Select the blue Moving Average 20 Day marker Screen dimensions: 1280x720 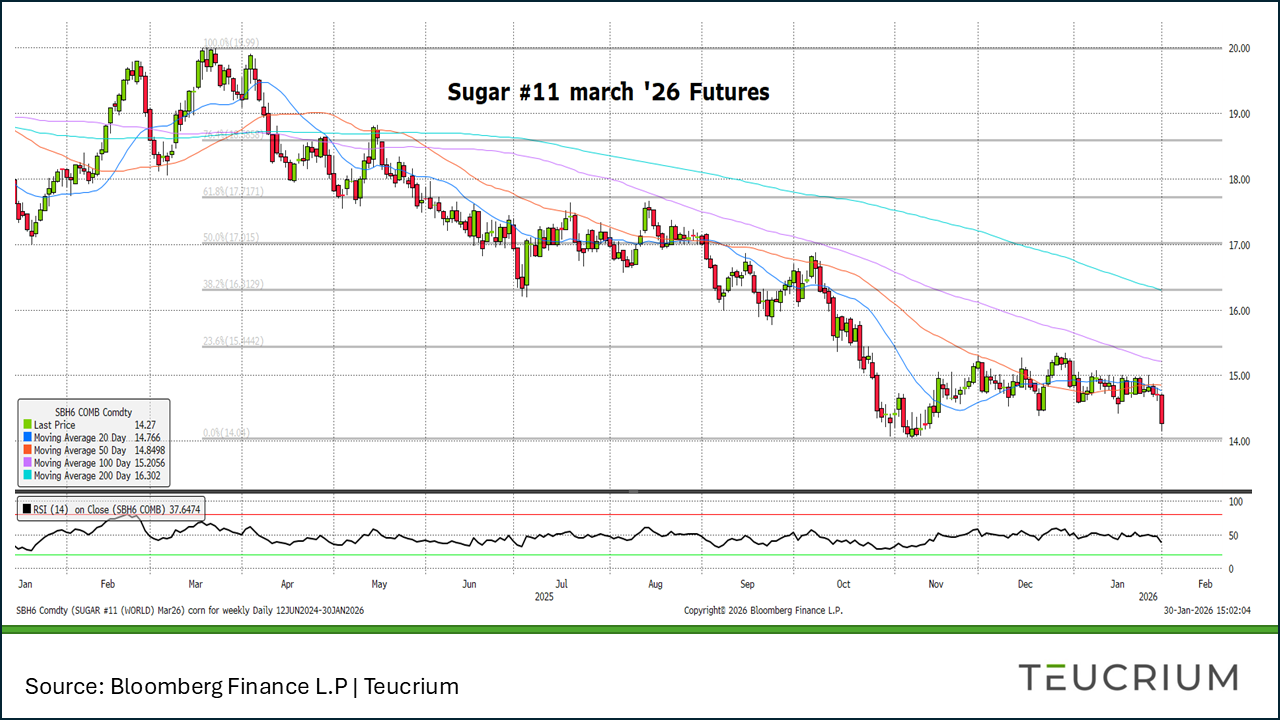pyautogui.click(x=27, y=437)
